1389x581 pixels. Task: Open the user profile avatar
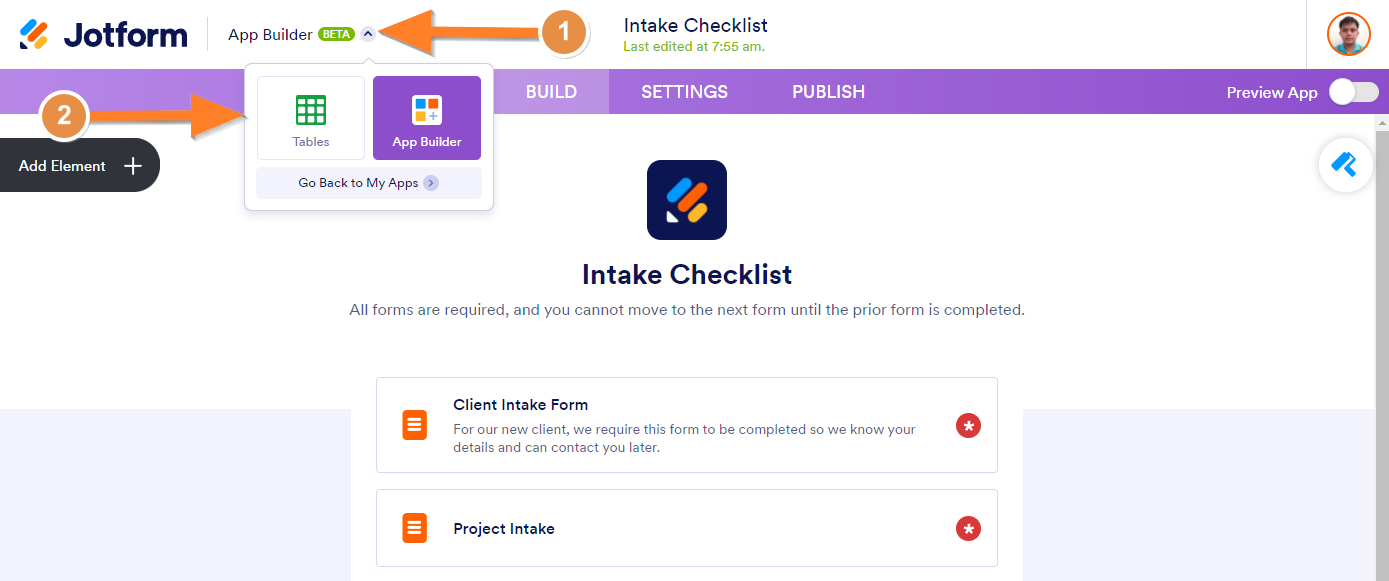1348,34
